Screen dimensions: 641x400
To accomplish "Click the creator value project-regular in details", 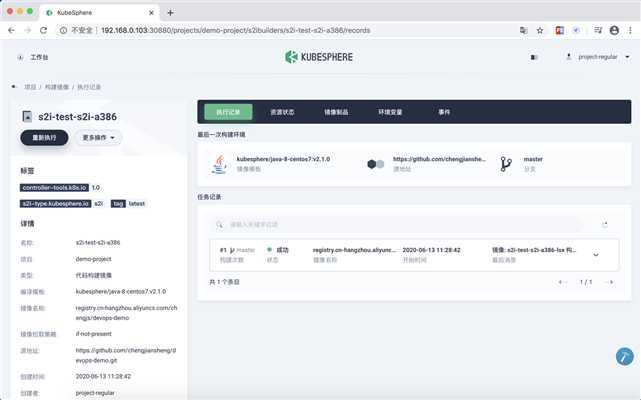I will coord(95,393).
